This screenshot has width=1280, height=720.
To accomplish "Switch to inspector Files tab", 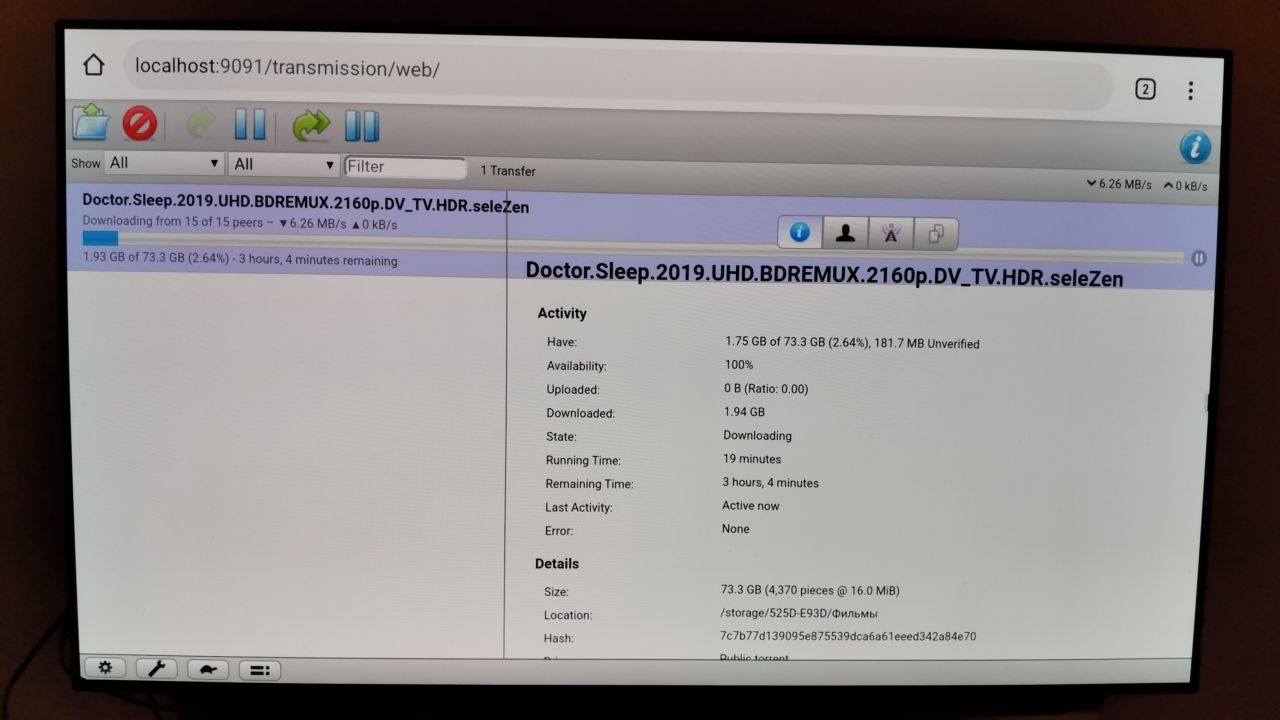I will tap(936, 234).
